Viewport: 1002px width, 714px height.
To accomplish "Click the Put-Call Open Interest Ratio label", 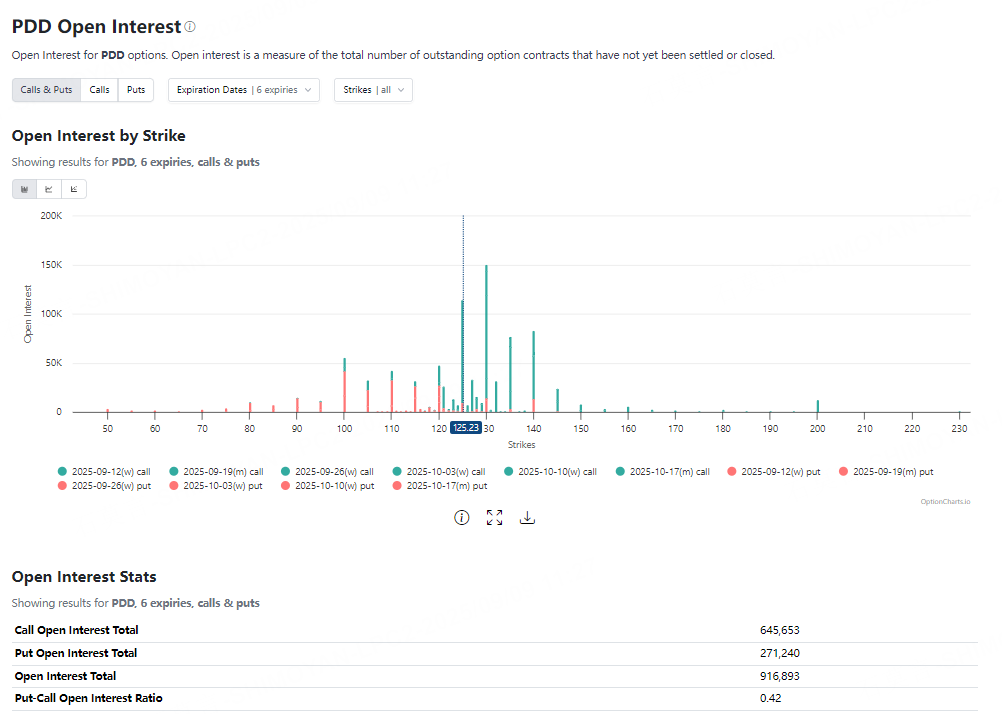I will [89, 699].
